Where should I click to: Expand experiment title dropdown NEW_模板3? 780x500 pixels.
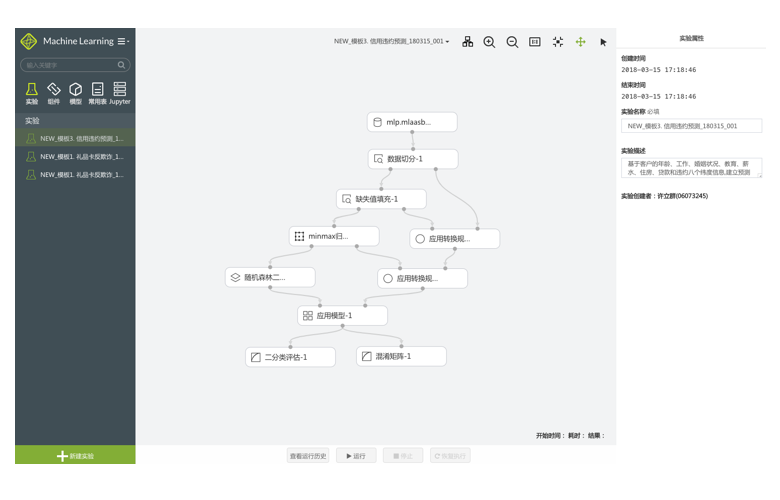[x=391, y=41]
